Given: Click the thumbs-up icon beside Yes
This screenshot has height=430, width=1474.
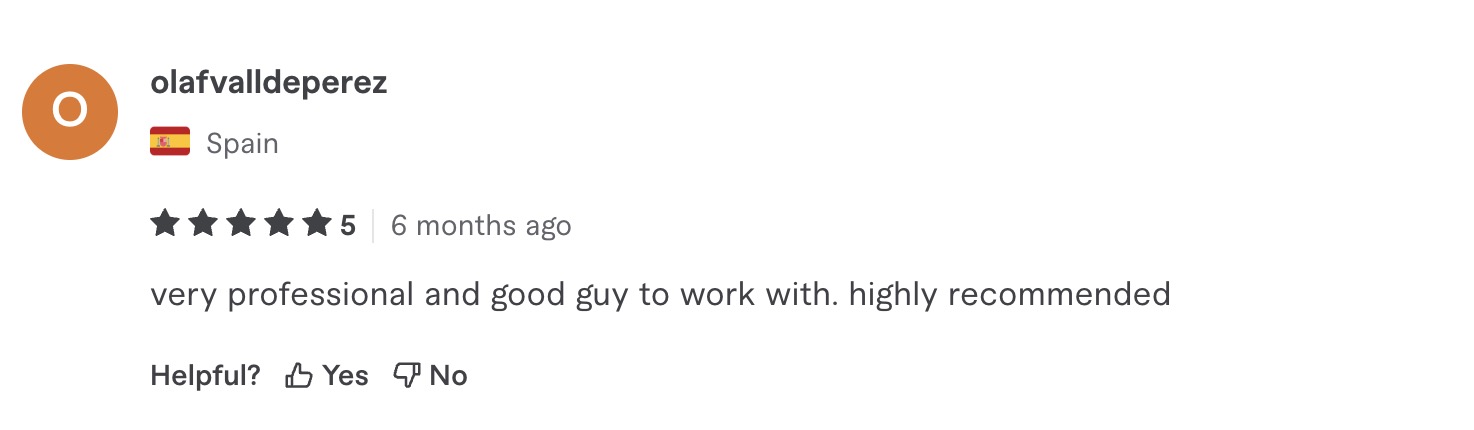Looking at the screenshot, I should click(x=299, y=376).
